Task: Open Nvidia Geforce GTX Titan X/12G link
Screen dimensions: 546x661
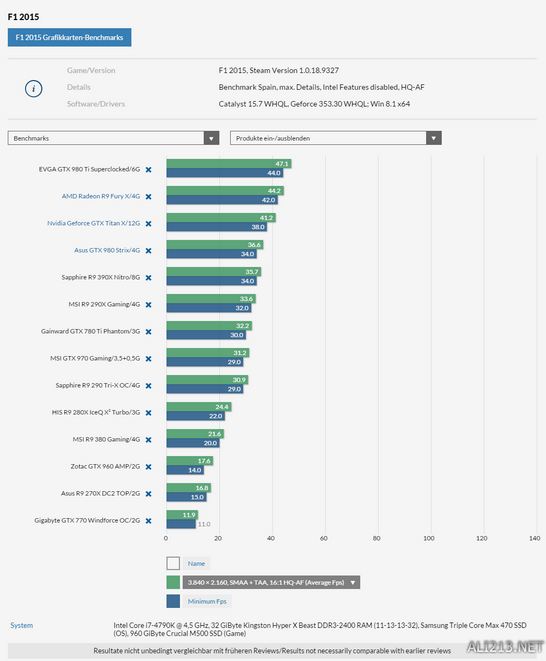Action: pyautogui.click(x=94, y=223)
